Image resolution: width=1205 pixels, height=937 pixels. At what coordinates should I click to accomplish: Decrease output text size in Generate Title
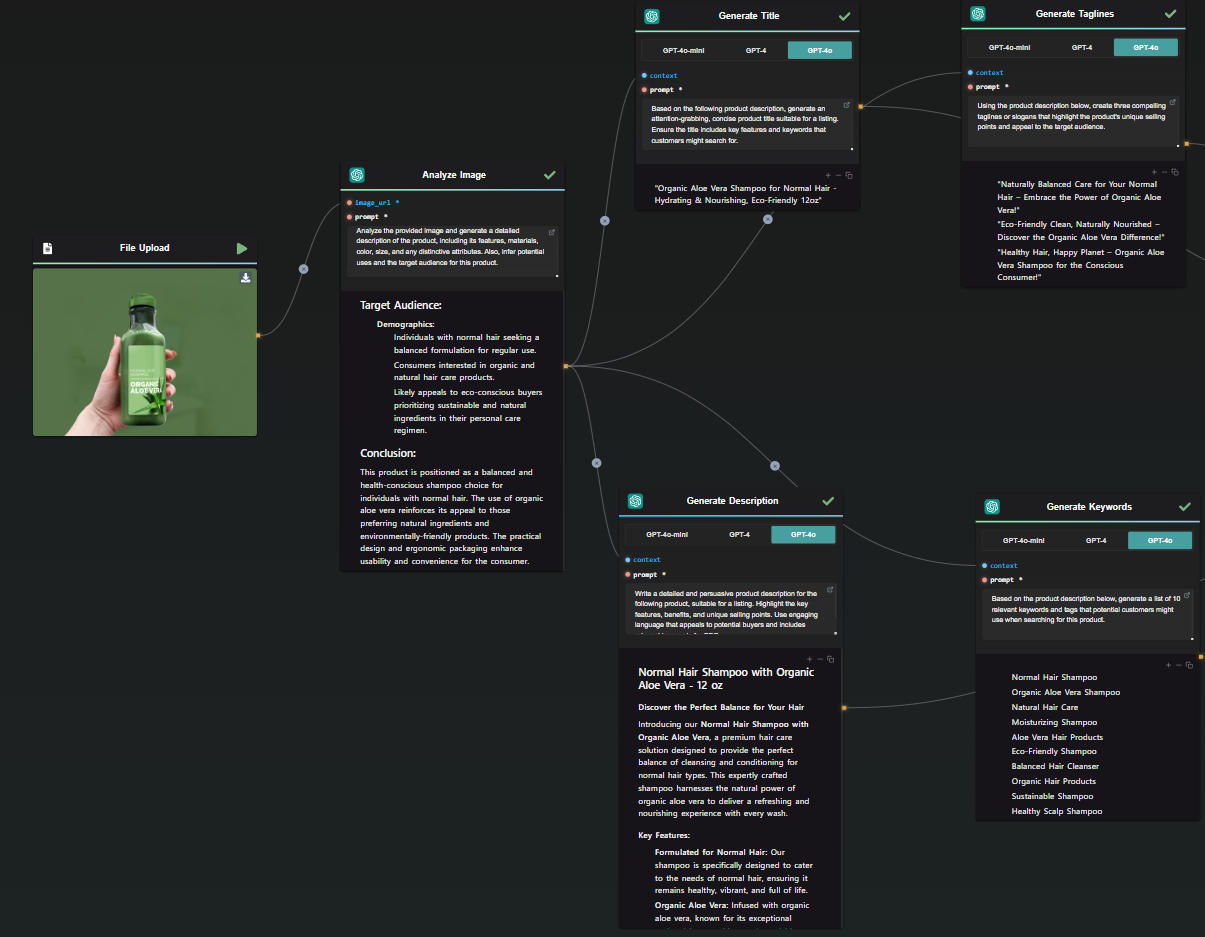click(838, 175)
